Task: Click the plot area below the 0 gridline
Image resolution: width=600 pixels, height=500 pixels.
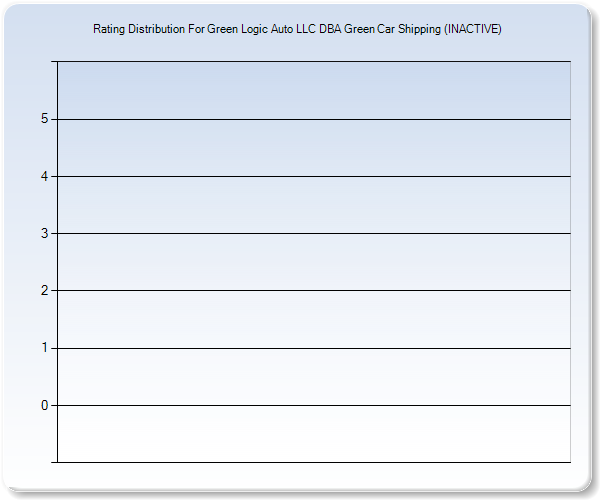Action: 314,434
